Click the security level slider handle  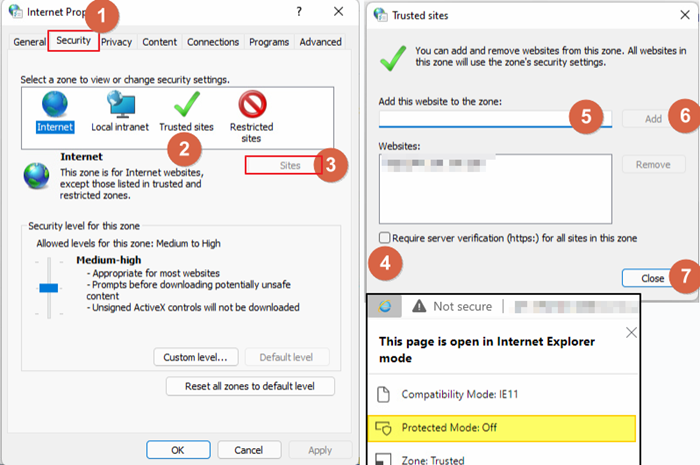(x=50, y=287)
